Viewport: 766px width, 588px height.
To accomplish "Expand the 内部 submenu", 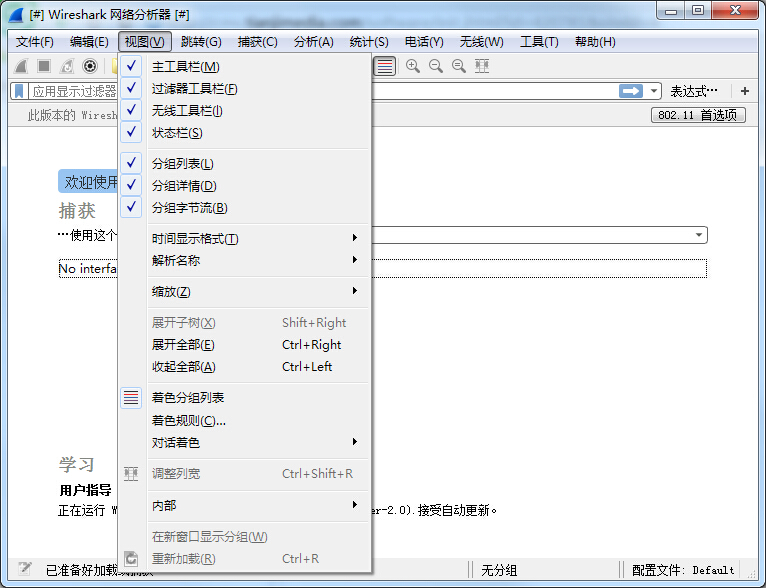I will [x=244, y=505].
